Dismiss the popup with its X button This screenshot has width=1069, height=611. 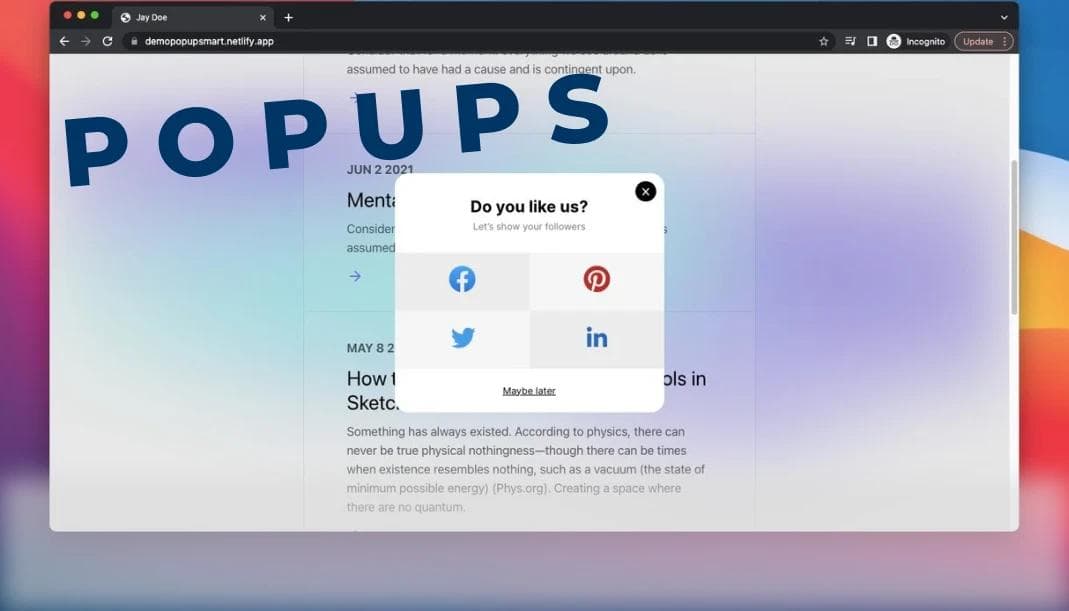coord(645,191)
